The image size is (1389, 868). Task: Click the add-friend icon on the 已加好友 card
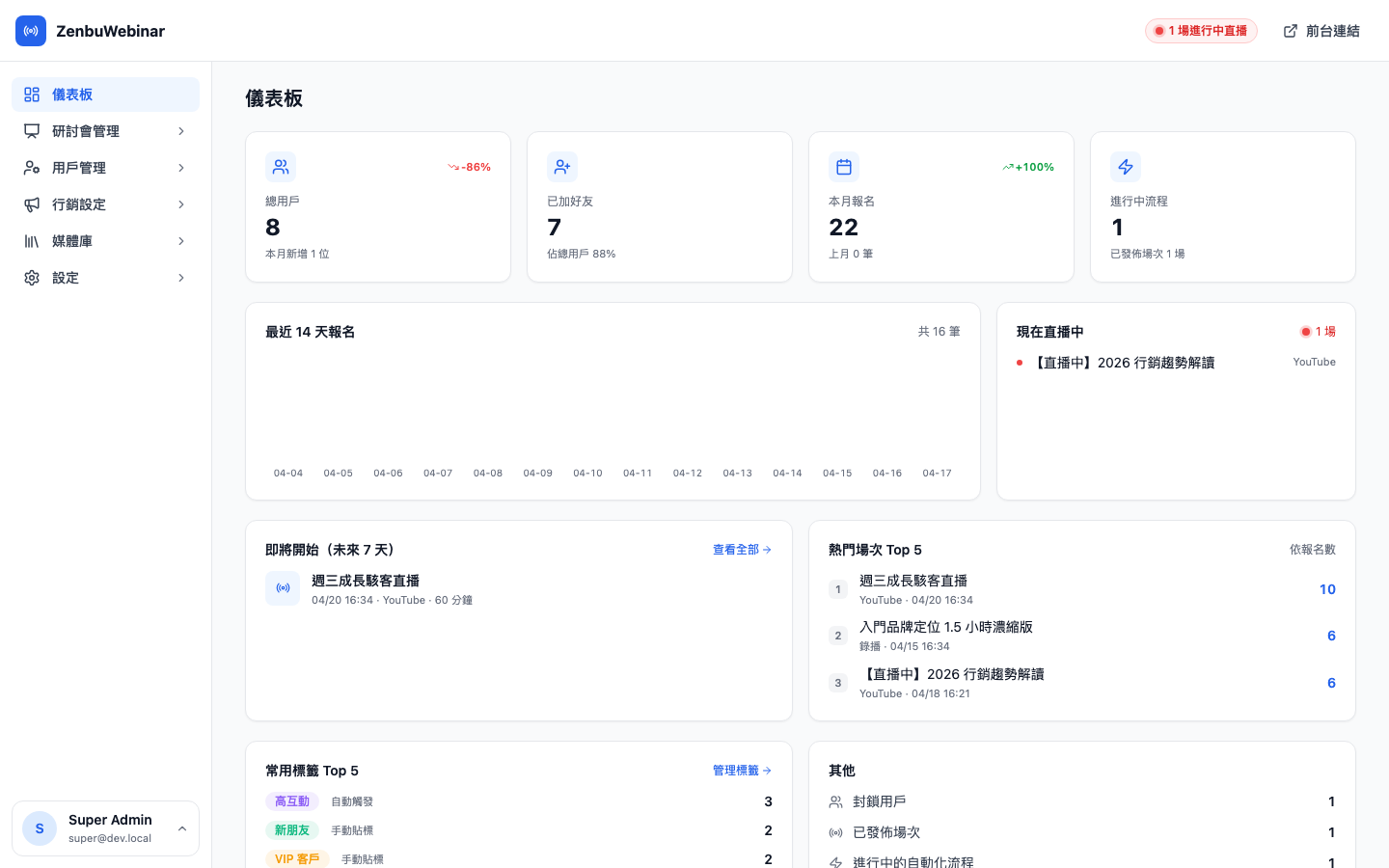[562, 167]
